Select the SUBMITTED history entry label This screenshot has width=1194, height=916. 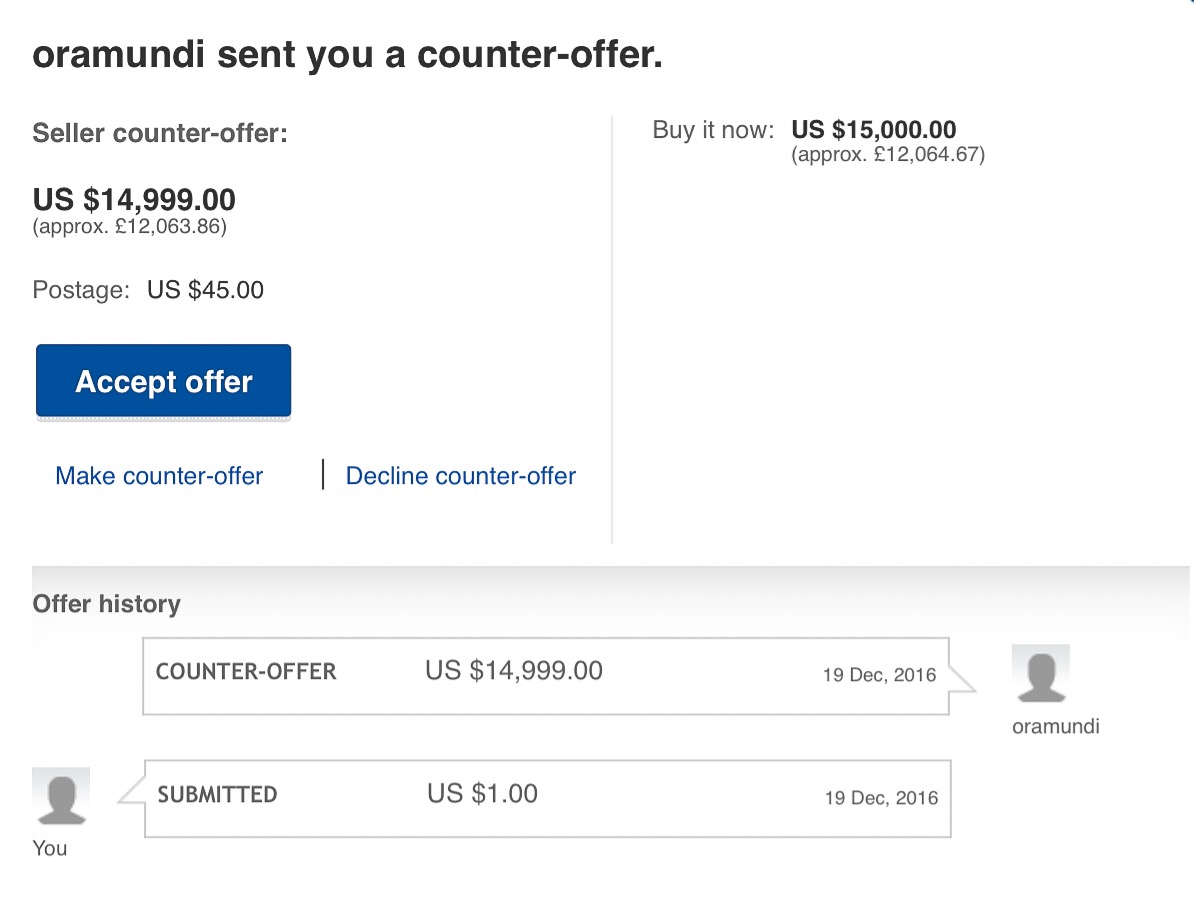click(x=217, y=794)
